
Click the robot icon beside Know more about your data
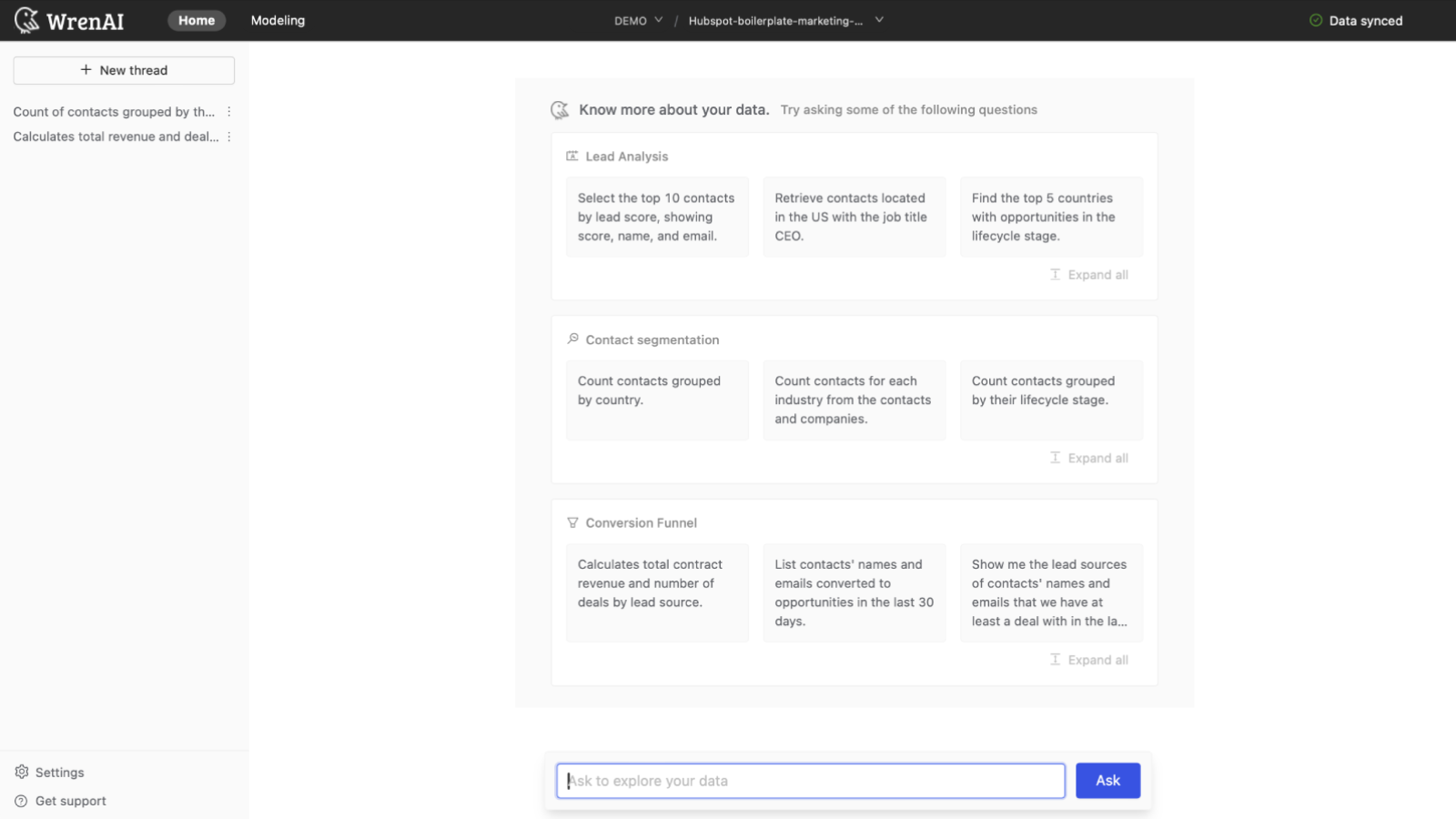point(560,109)
